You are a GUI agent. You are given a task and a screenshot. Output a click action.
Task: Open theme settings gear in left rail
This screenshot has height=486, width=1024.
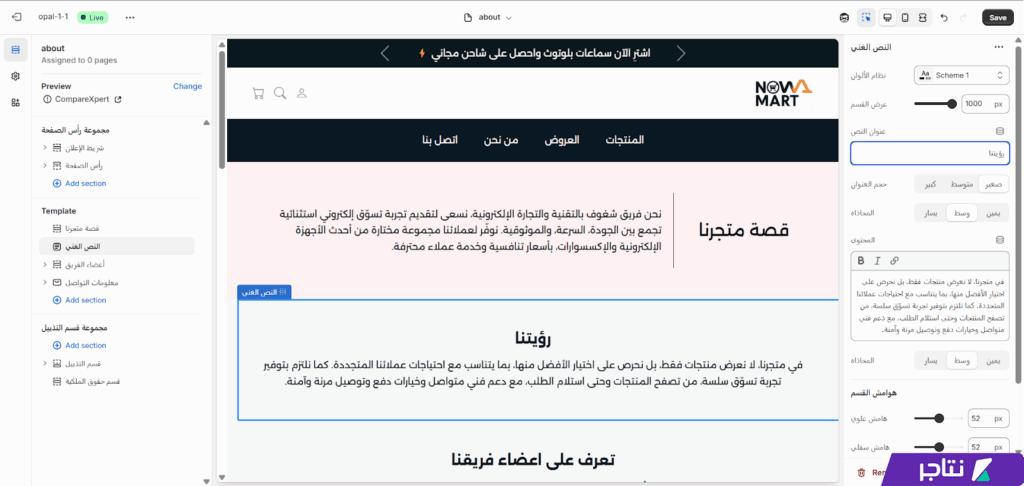(15, 76)
